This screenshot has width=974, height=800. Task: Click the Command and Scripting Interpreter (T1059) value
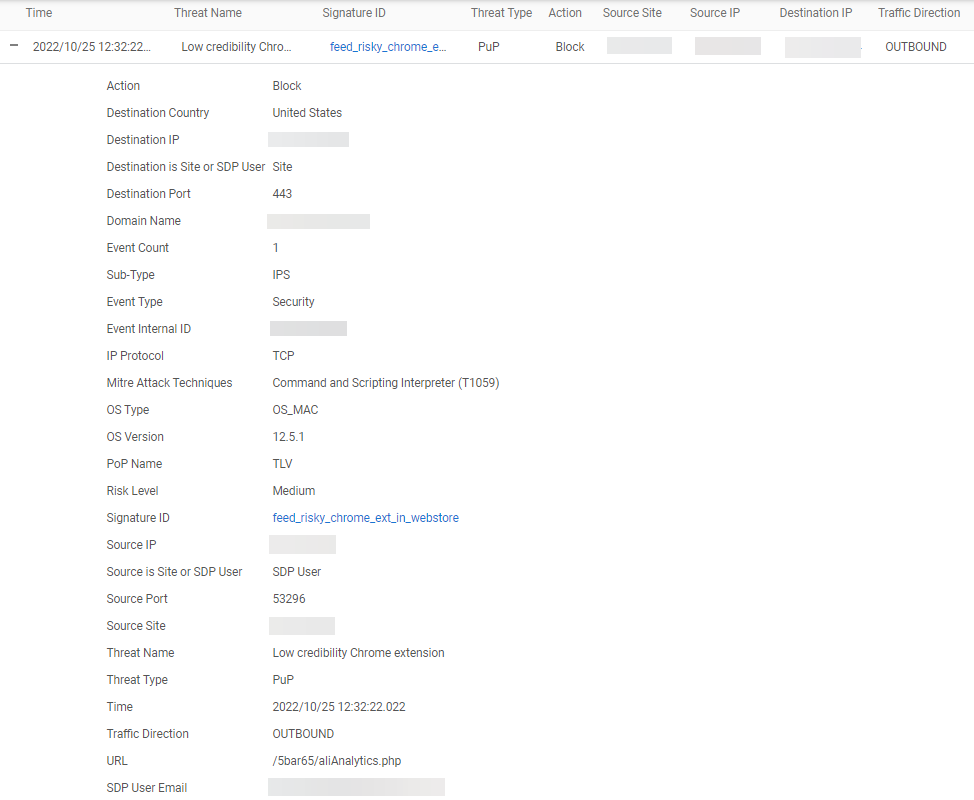(385, 383)
